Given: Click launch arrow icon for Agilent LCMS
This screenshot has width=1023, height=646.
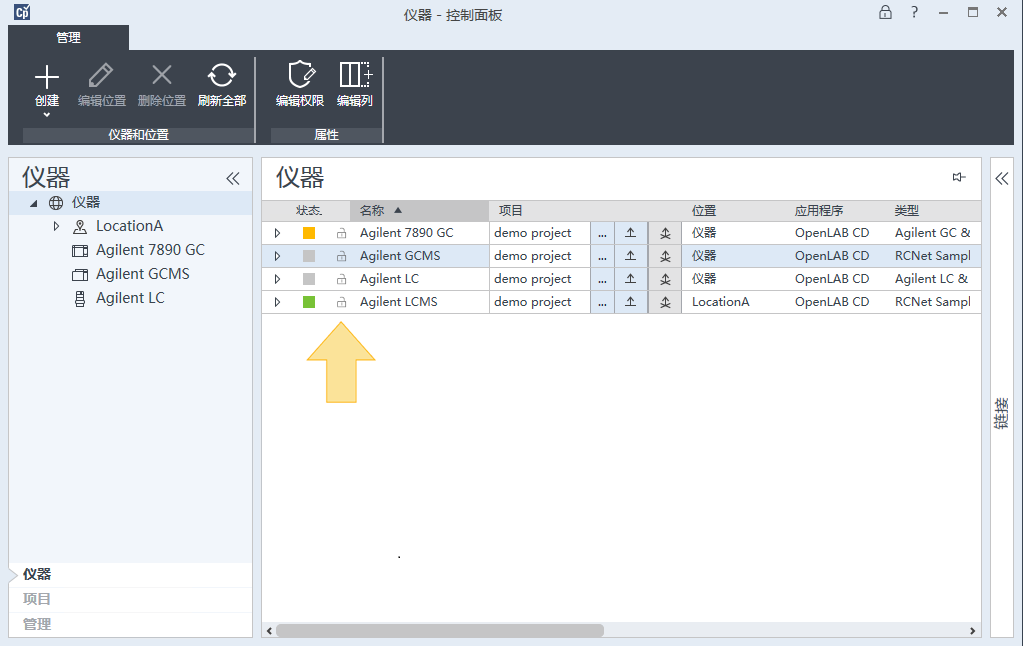Looking at the screenshot, I should [x=630, y=302].
